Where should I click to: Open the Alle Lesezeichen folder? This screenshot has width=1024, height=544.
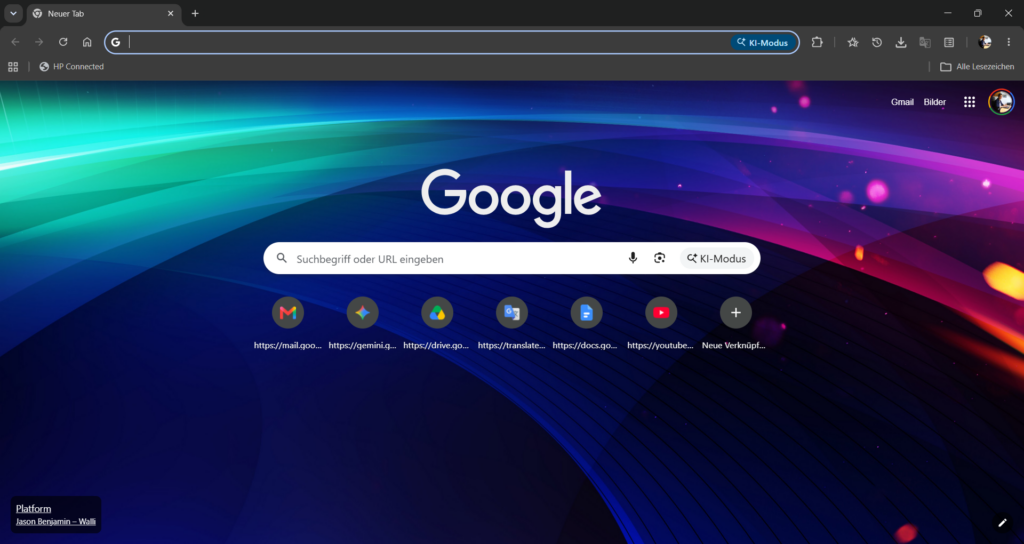pos(977,67)
